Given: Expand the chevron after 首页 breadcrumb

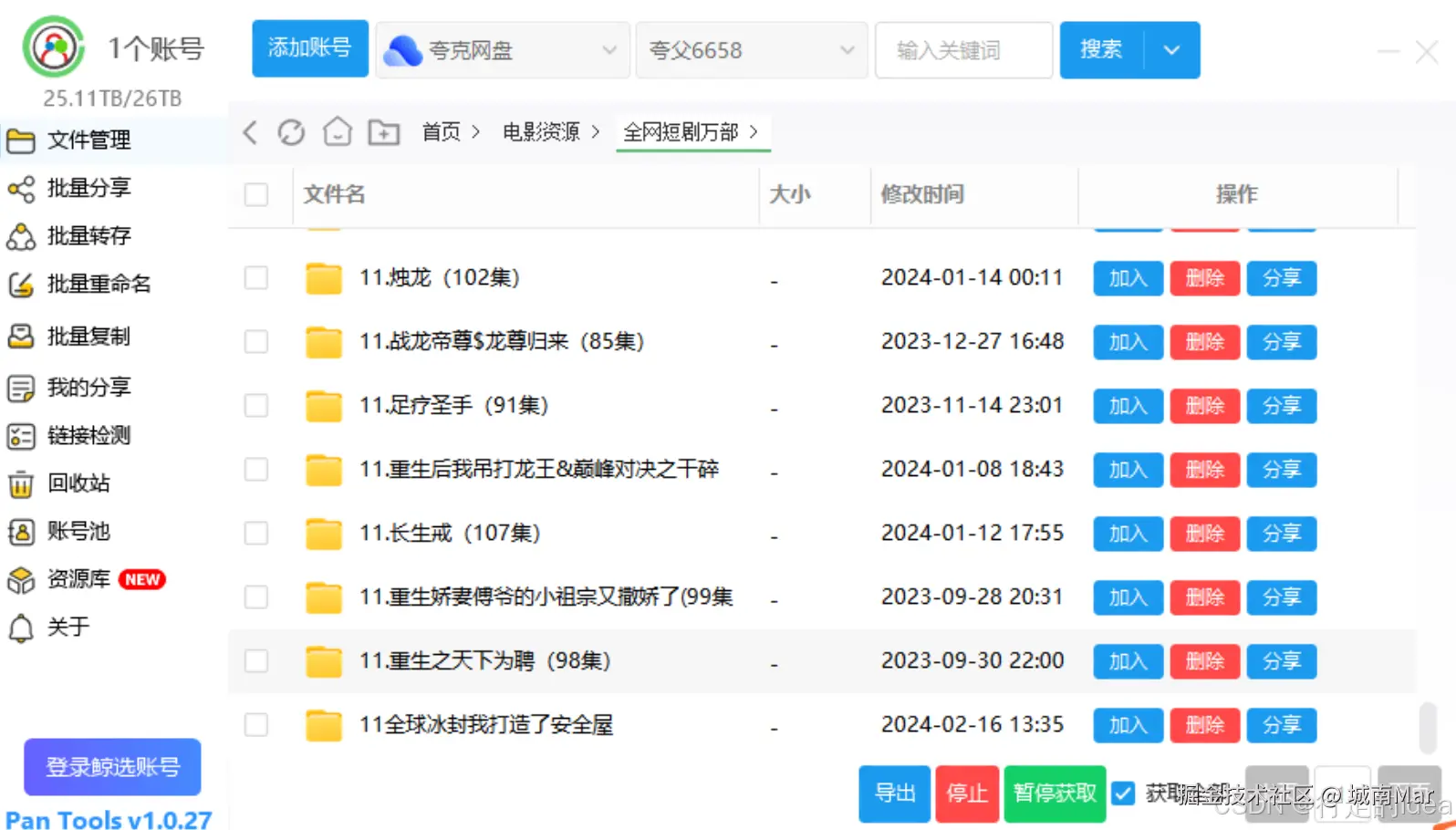Looking at the screenshot, I should [x=475, y=132].
